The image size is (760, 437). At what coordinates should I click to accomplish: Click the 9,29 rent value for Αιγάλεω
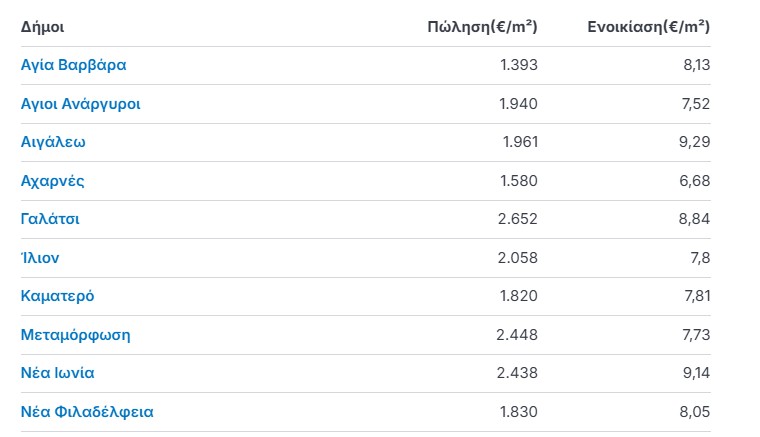pyautogui.click(x=694, y=142)
